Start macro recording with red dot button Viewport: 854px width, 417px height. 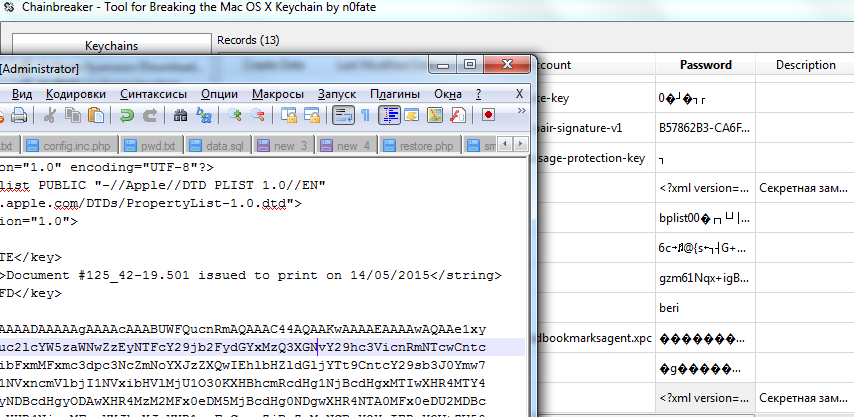[488, 115]
